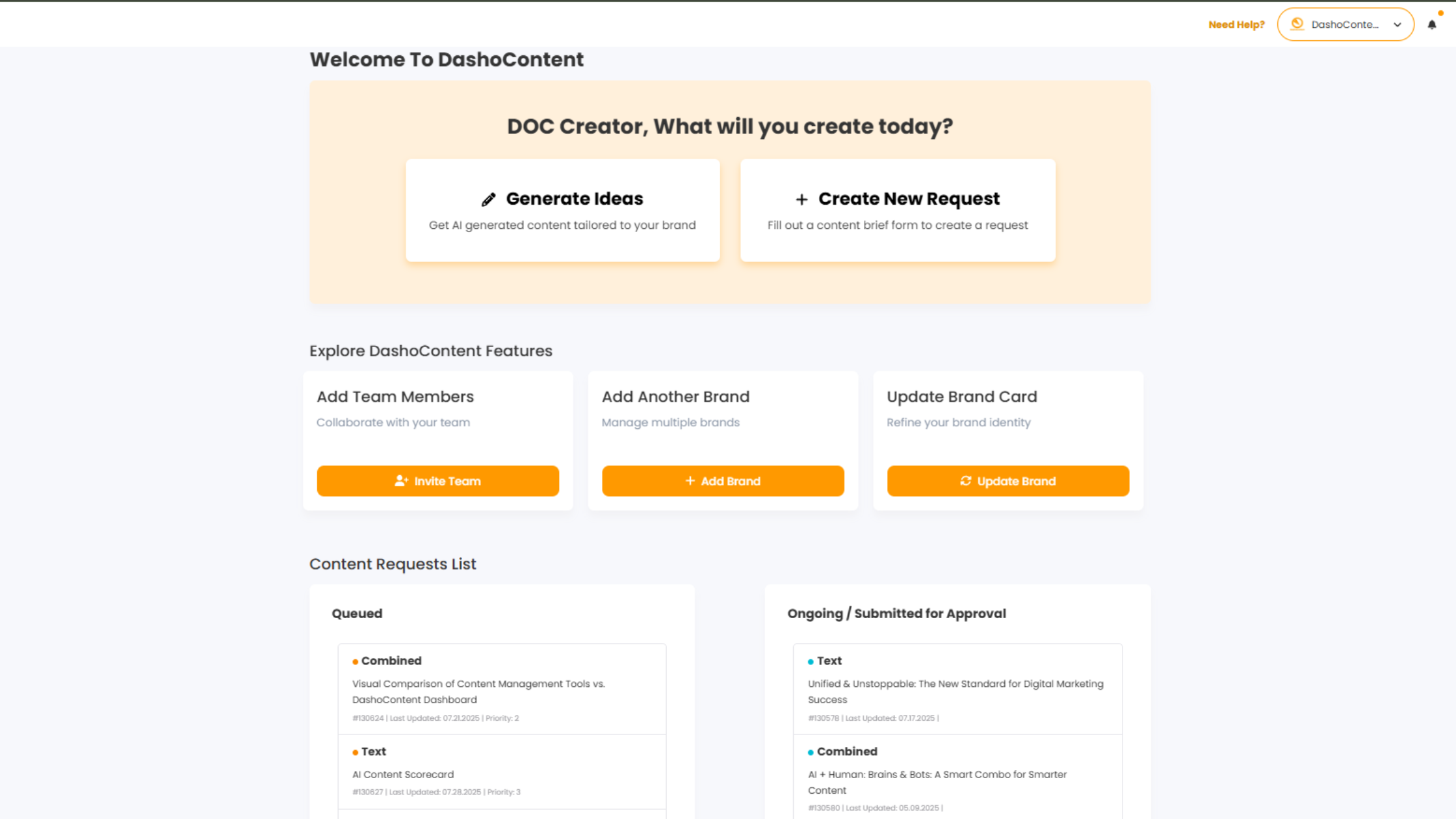The image size is (1456, 819).
Task: Open the Generate Ideas card
Action: pyautogui.click(x=562, y=210)
